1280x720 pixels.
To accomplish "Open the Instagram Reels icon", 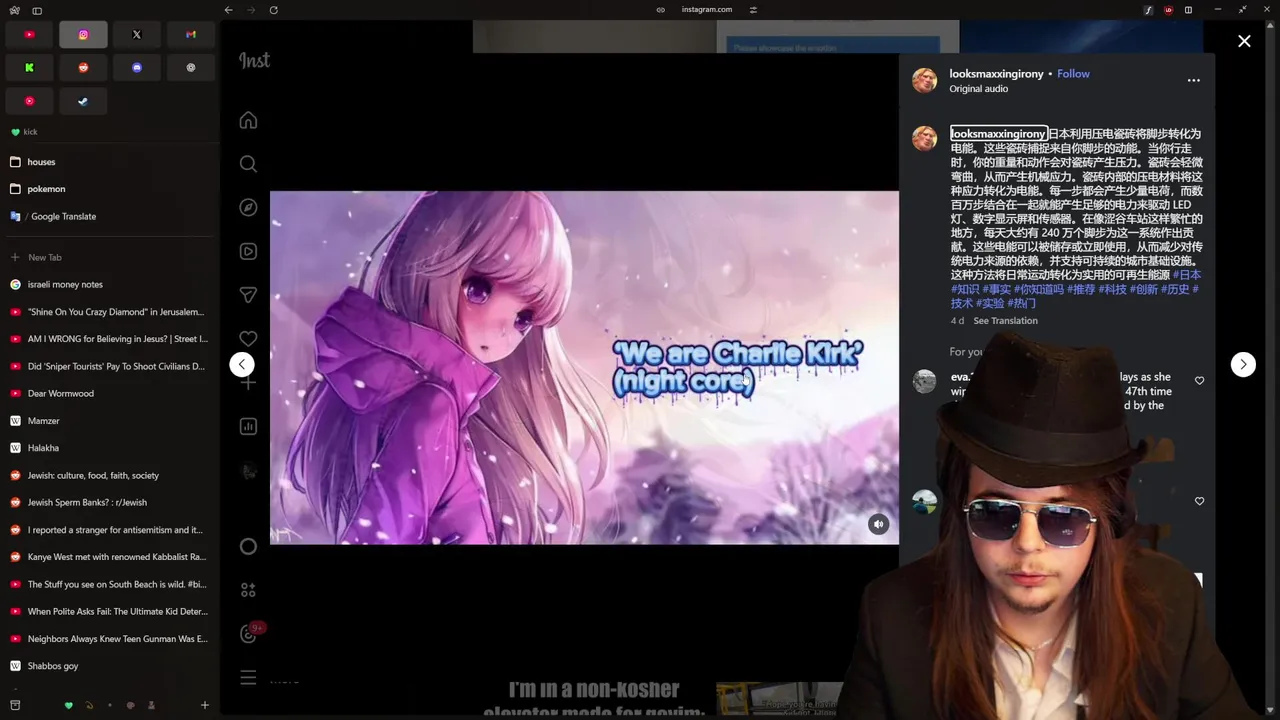I will 248,251.
